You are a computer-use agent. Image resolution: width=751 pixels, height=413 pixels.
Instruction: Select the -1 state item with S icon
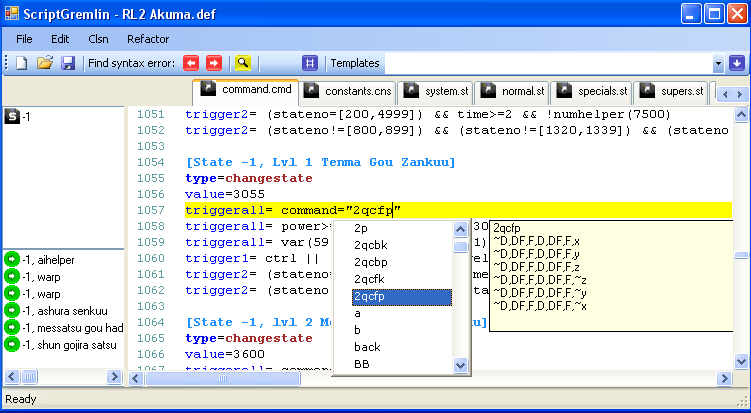click(x=17, y=116)
